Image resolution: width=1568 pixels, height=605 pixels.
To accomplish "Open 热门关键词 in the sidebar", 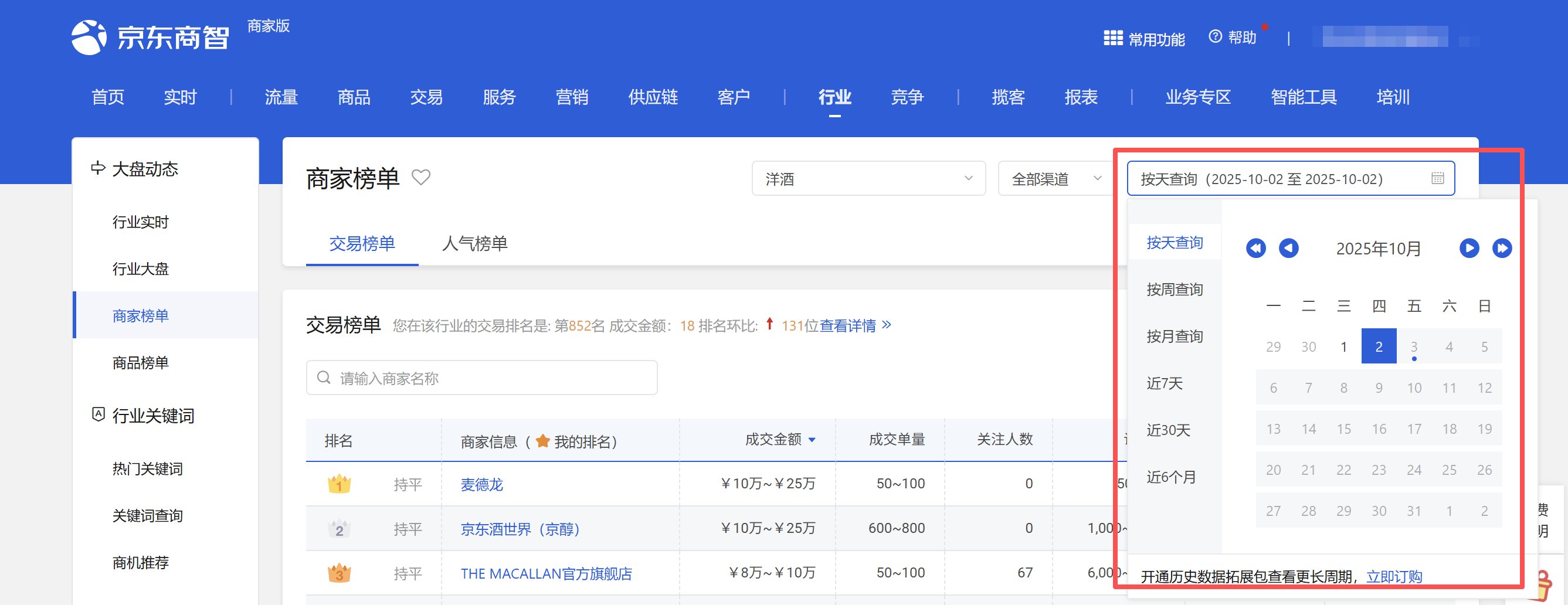I will tap(147, 468).
